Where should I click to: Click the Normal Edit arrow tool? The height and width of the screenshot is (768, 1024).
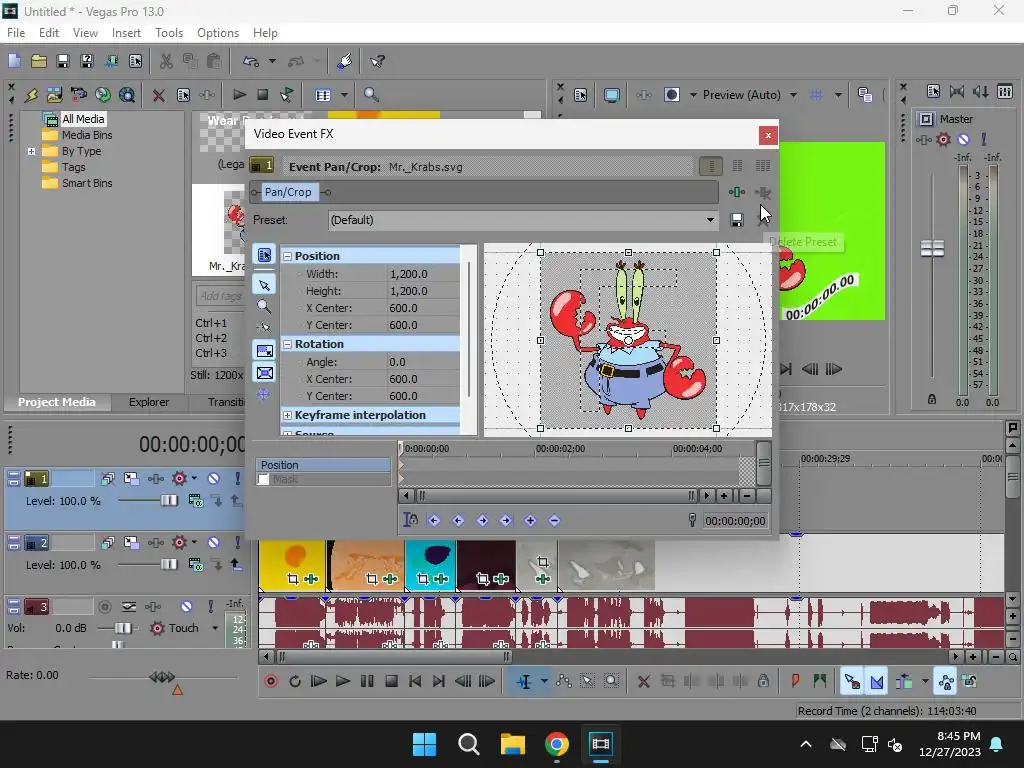(x=264, y=285)
